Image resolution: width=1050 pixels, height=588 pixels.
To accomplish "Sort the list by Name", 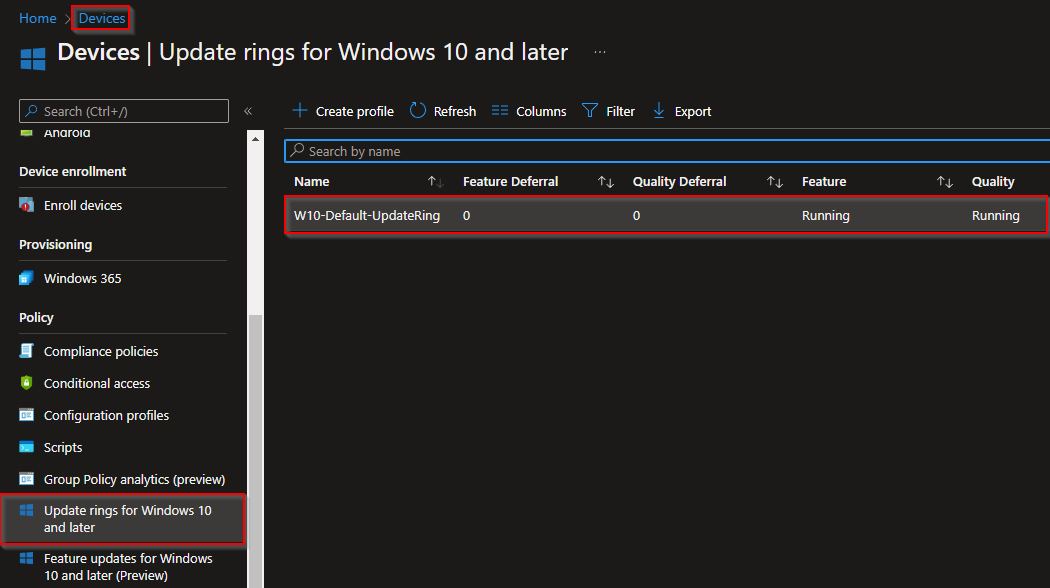I will tap(311, 181).
